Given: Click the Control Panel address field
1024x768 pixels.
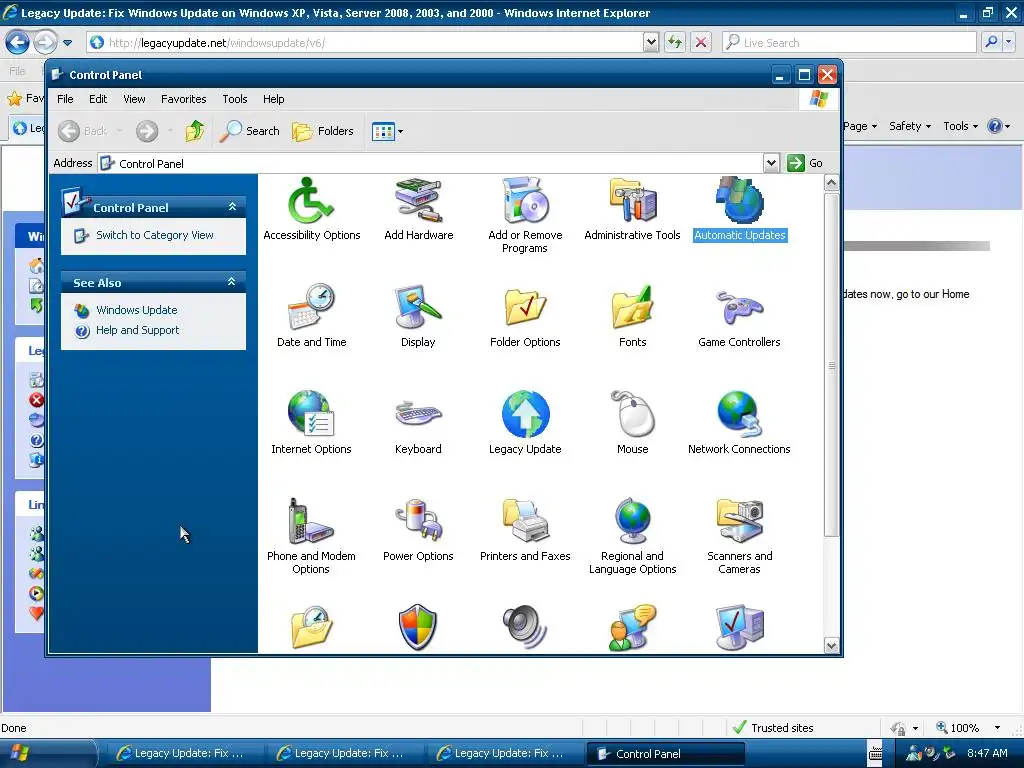Looking at the screenshot, I should pyautogui.click(x=431, y=163).
